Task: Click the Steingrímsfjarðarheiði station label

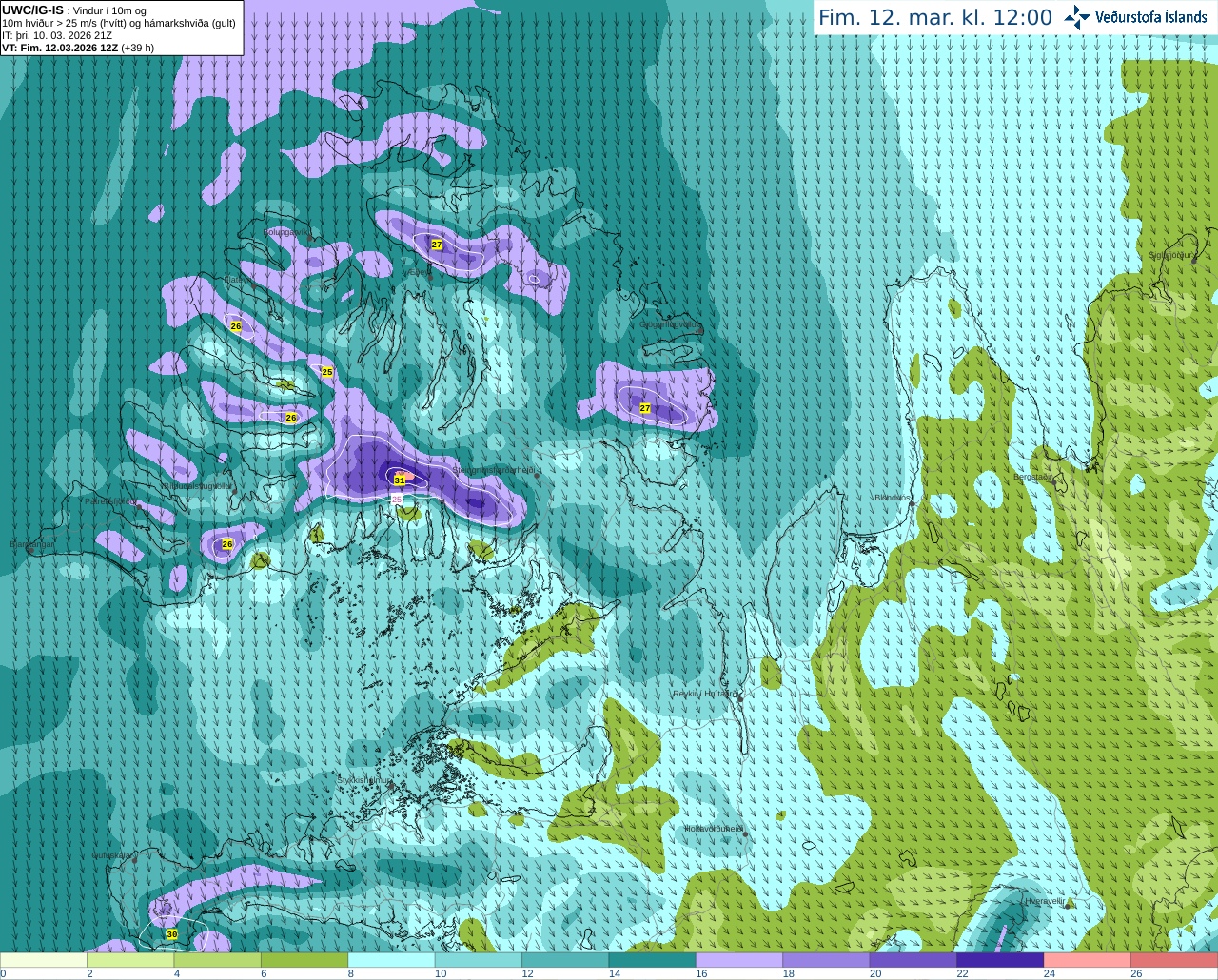Action: pos(494,470)
